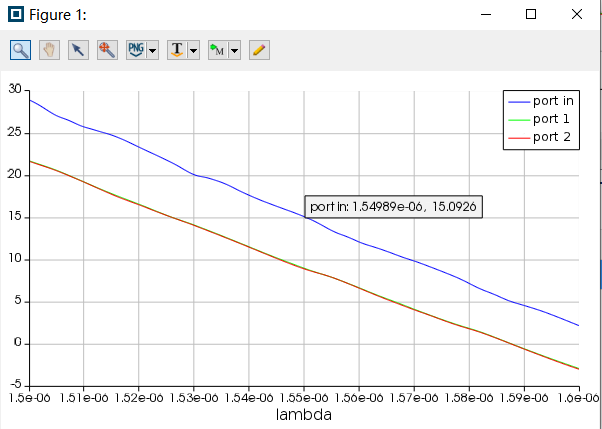Click the 1.53e-06 x-axis tick label
This screenshot has width=602, height=429.
[194, 398]
